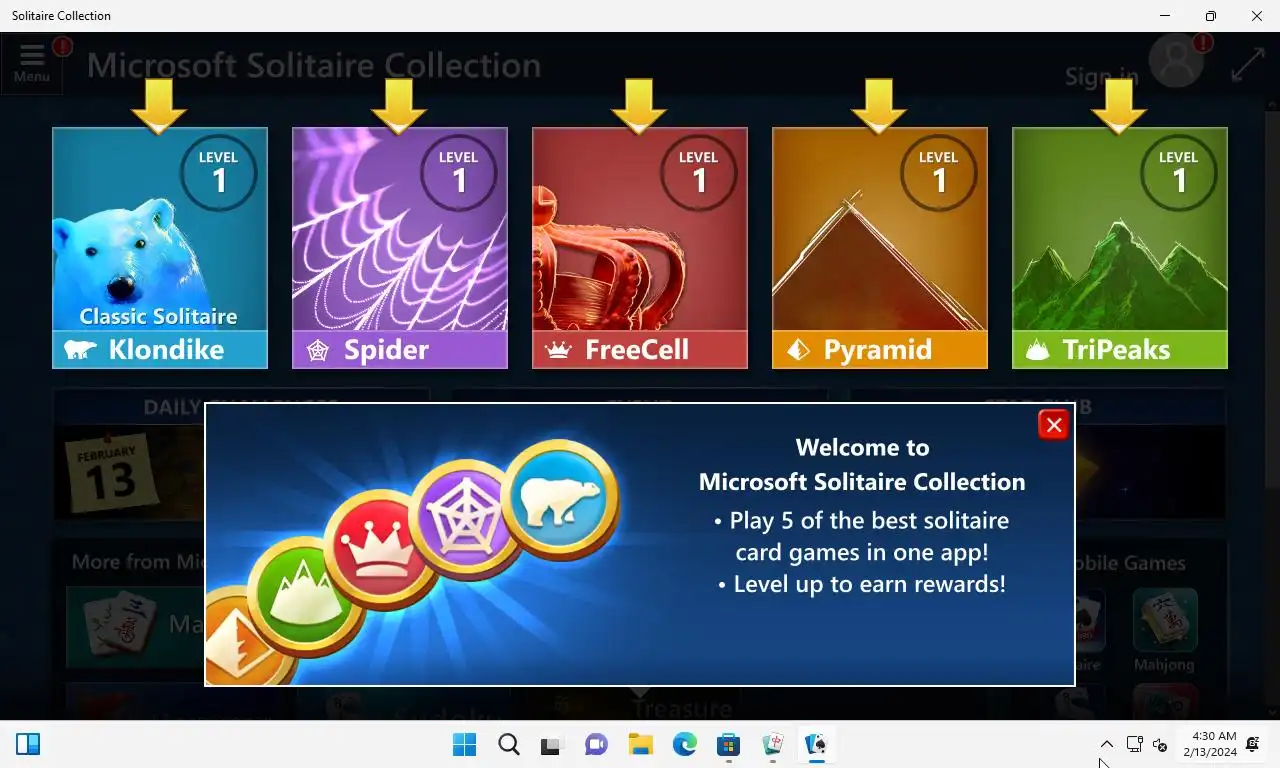The width and height of the screenshot is (1280, 768).
Task: Open taskbar Search magnifier
Action: [508, 744]
